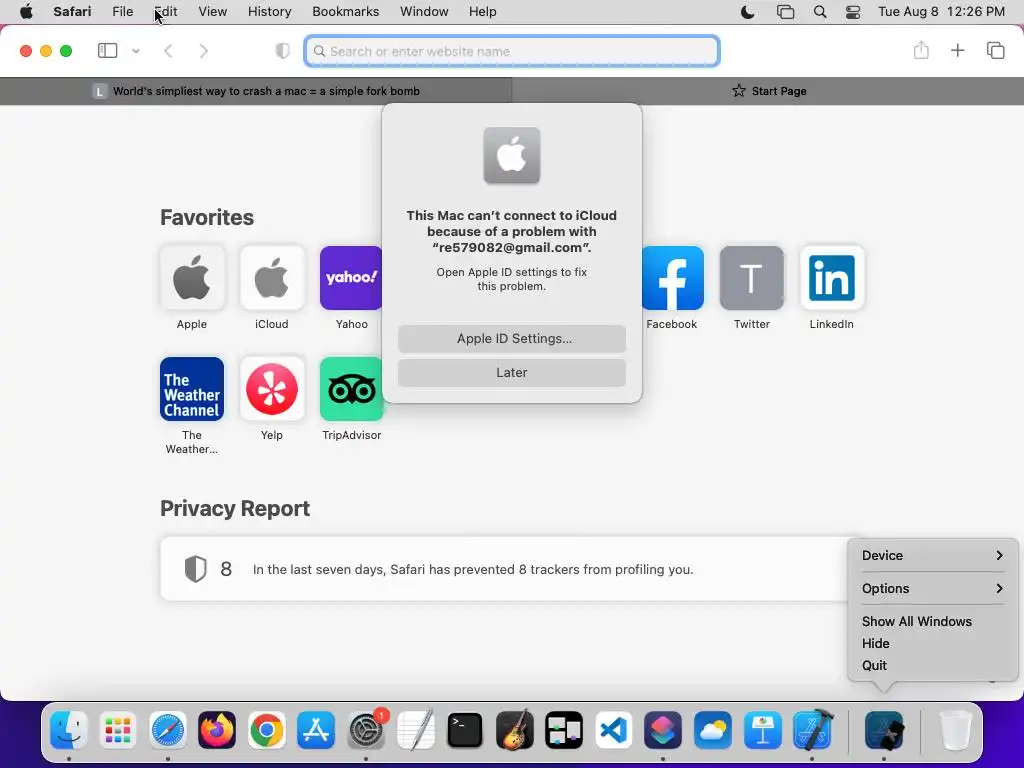
Task: Select the Start Page tab
Action: 768,91
